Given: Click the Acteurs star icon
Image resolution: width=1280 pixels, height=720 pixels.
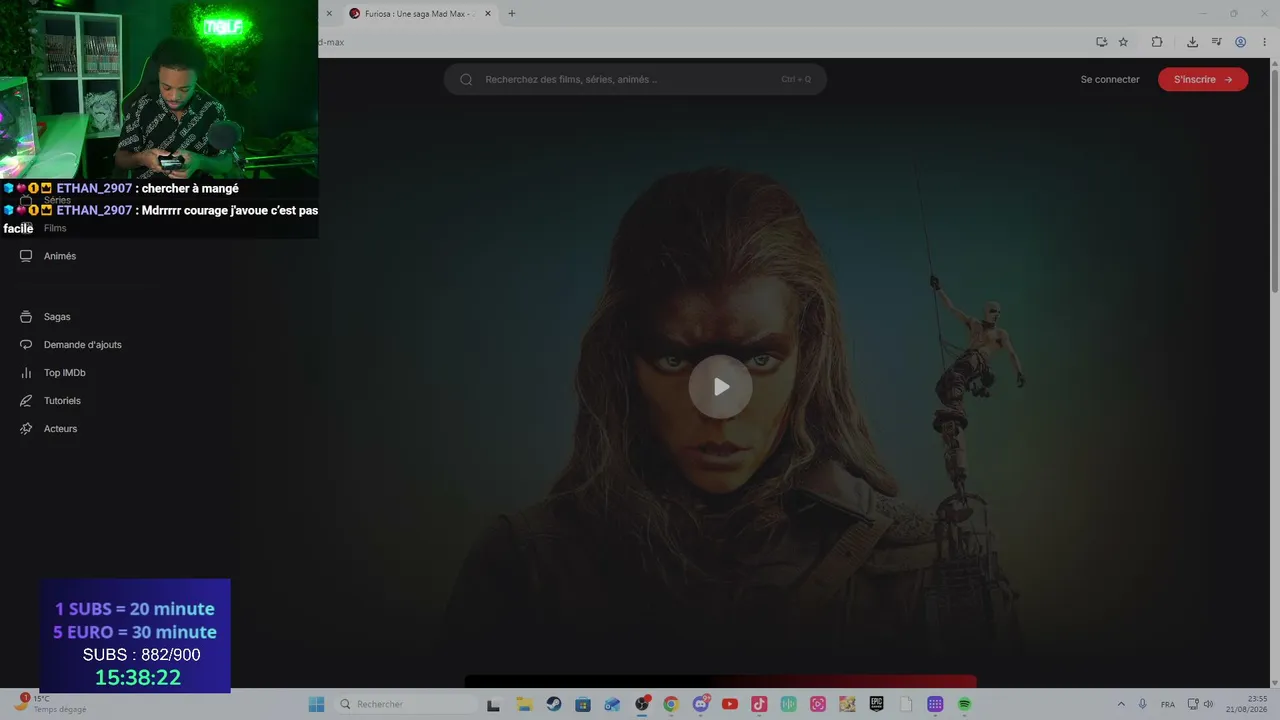Looking at the screenshot, I should tap(26, 429).
